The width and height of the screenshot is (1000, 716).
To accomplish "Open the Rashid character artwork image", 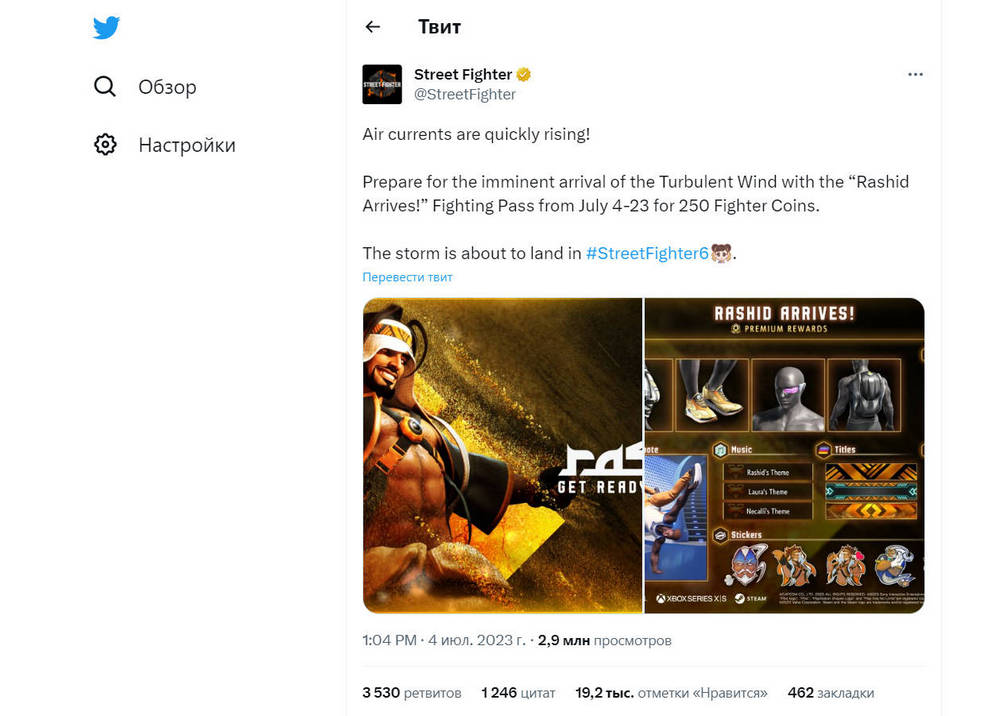I will [503, 455].
